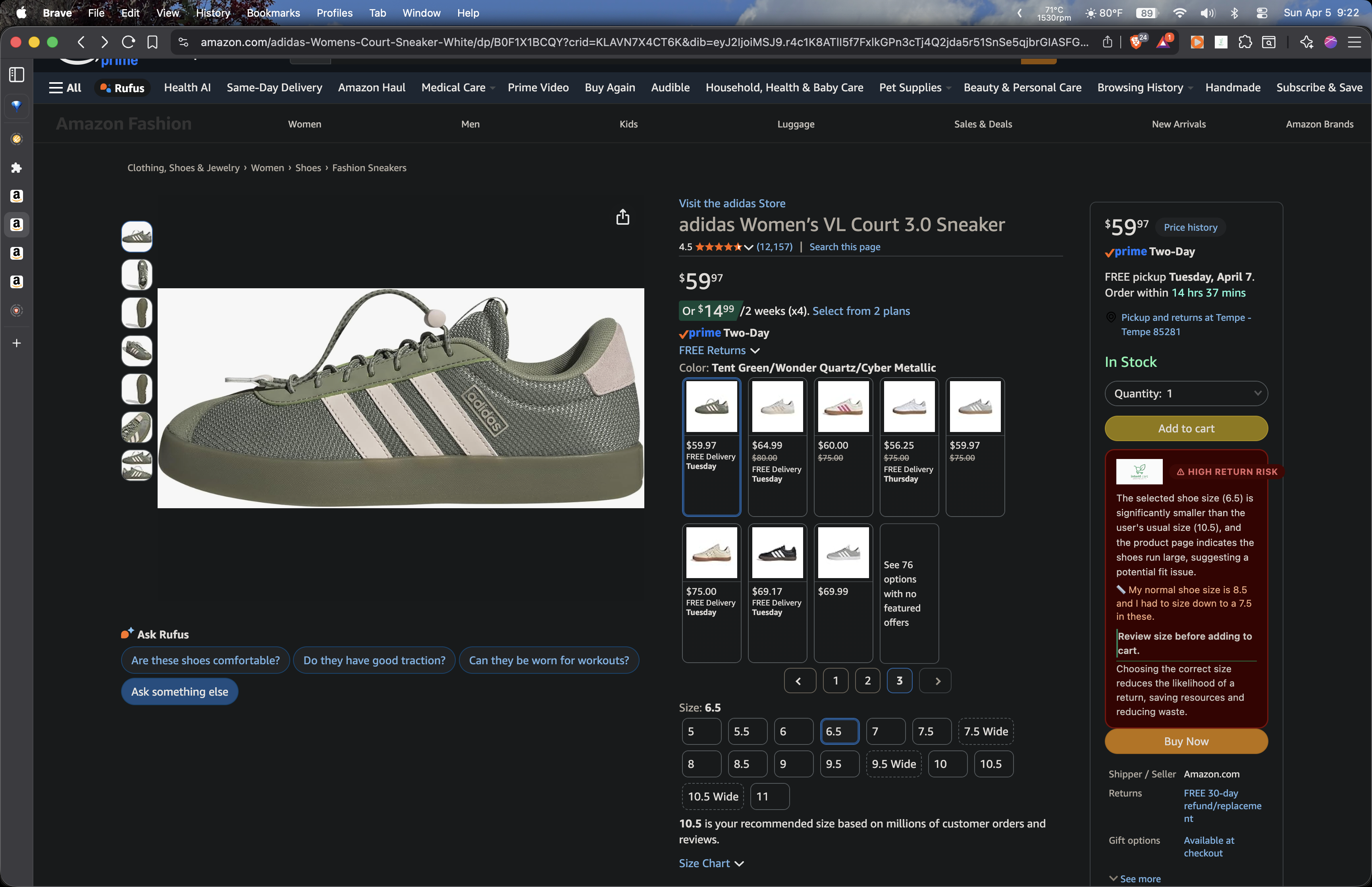Select shoe size 10.5
Viewport: 1372px width, 887px height.
[x=992, y=764]
